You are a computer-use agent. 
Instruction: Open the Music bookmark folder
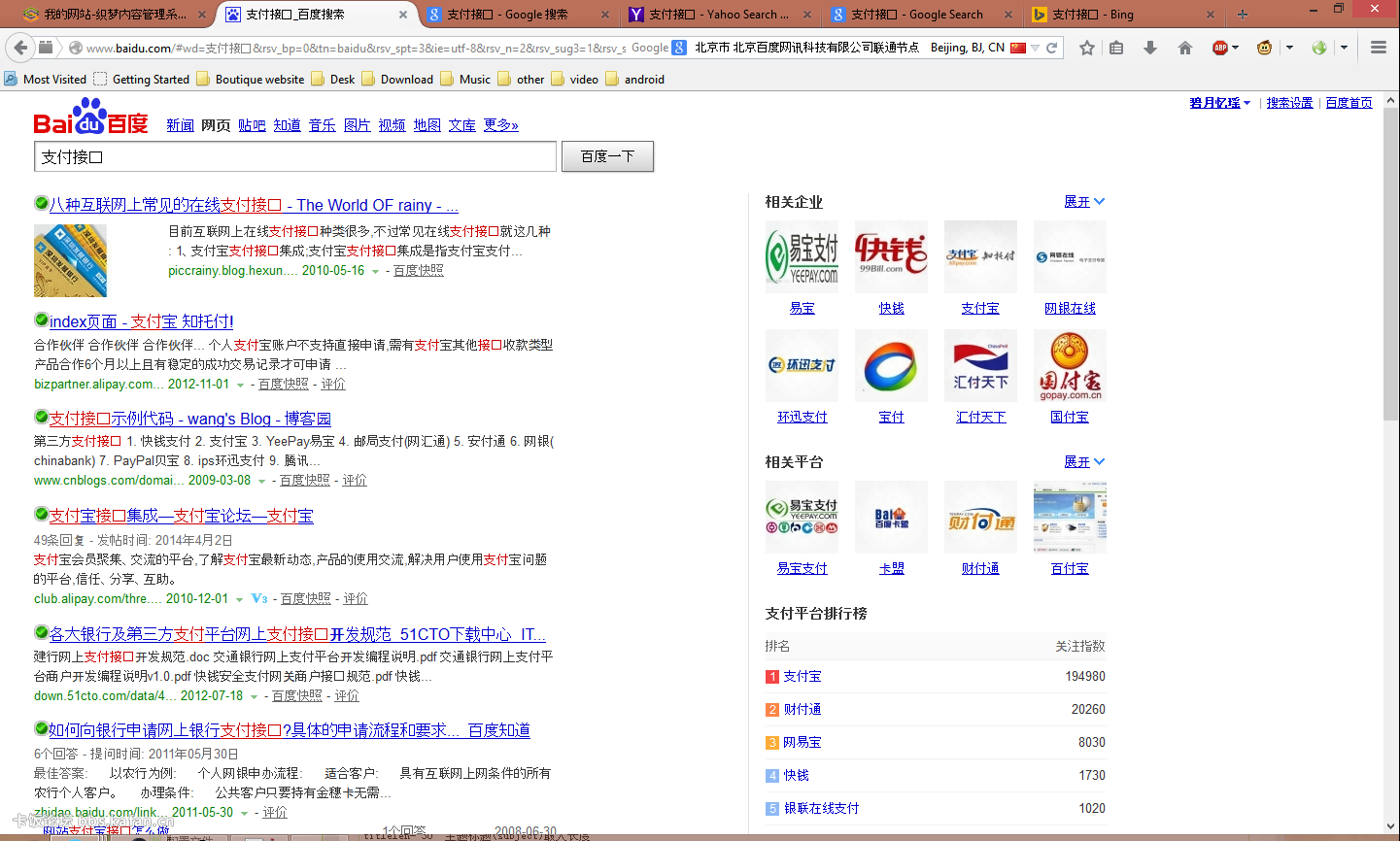[465, 80]
